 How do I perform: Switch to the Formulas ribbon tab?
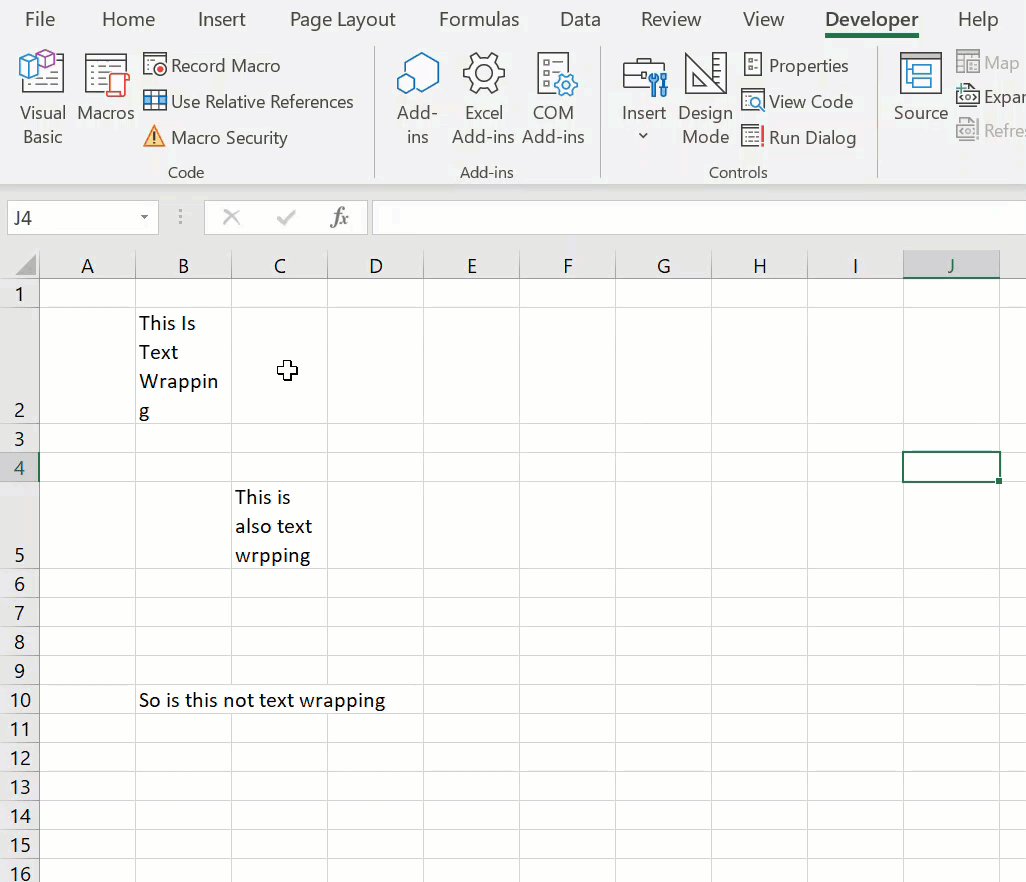tap(479, 19)
